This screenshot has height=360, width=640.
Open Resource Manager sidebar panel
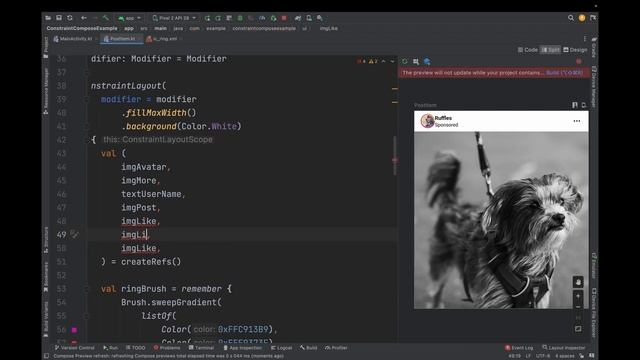click(46, 91)
